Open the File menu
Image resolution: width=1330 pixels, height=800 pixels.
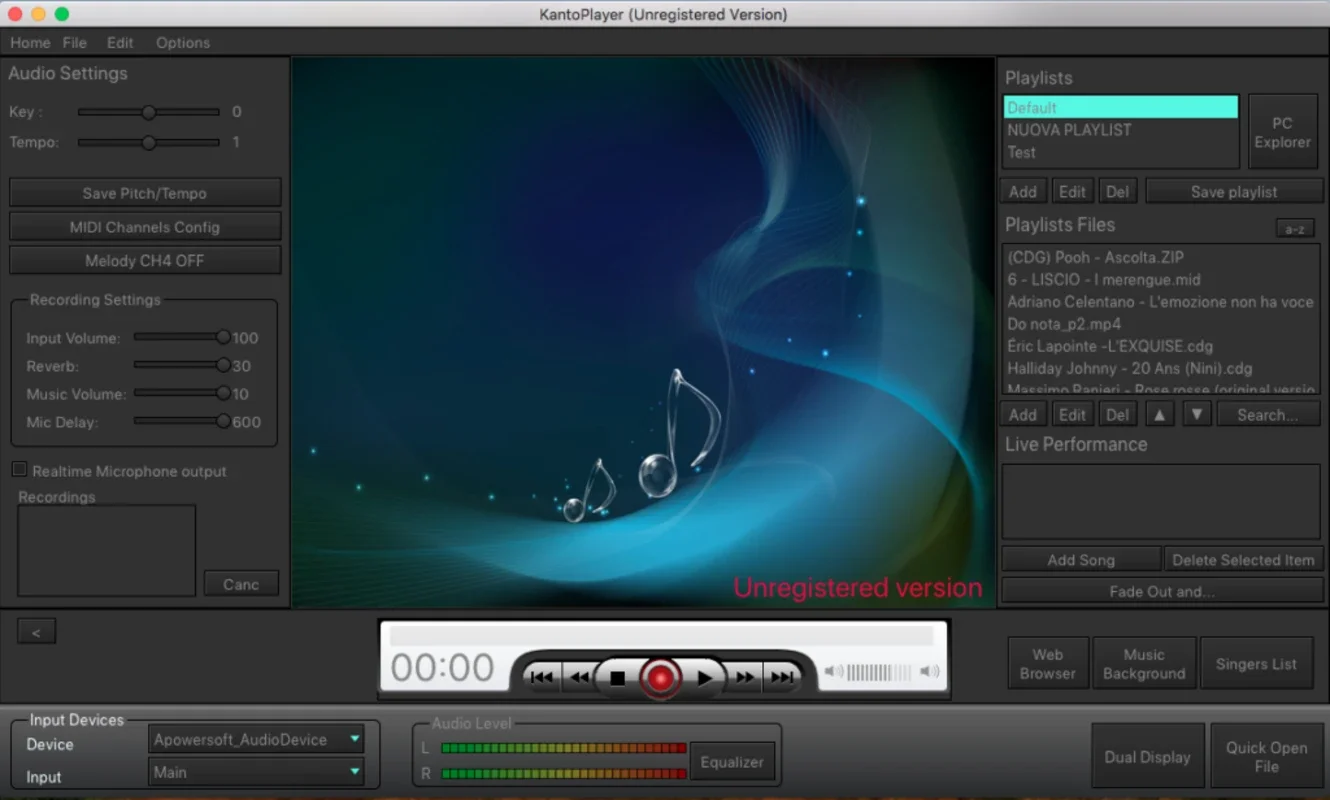[75, 43]
